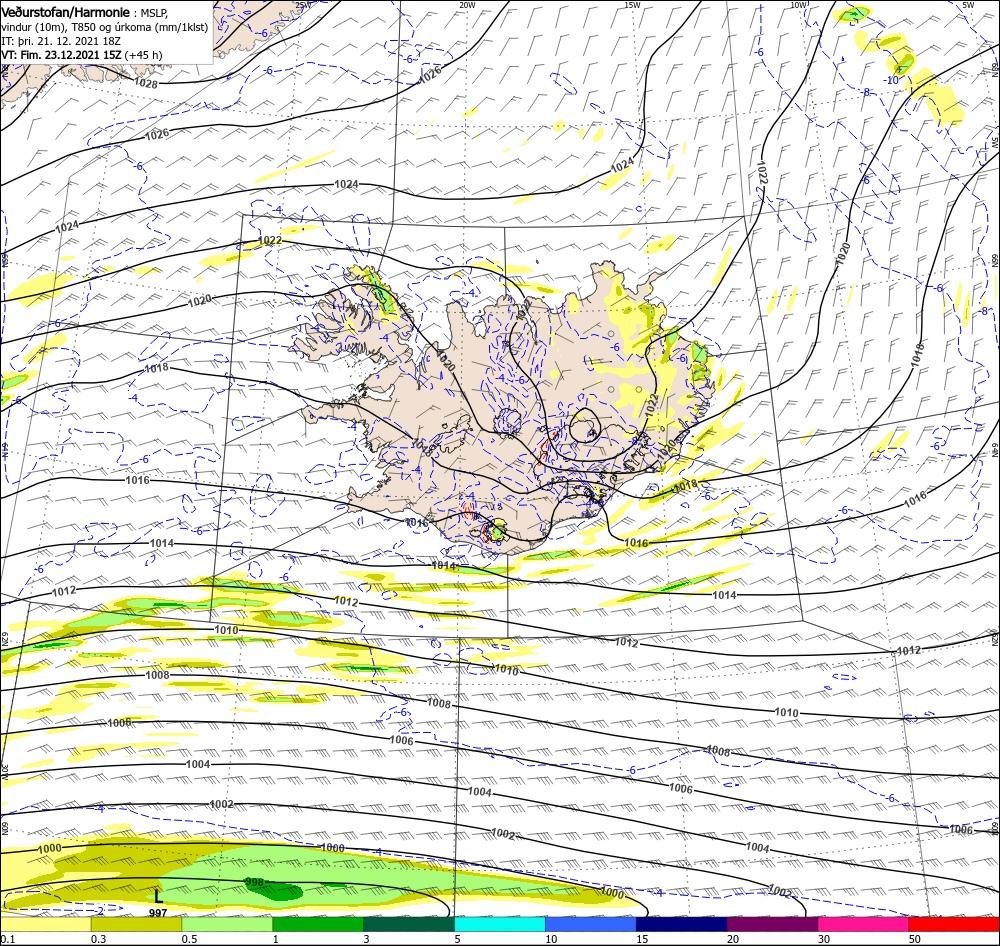The image size is (1000, 946).
Task: Select the green 1–3 mm legend swatch
Action: (318, 924)
